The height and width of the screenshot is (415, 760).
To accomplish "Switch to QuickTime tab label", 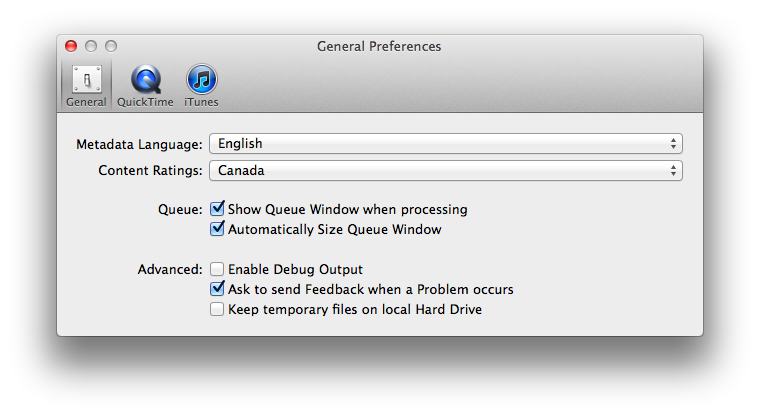I will tap(145, 102).
